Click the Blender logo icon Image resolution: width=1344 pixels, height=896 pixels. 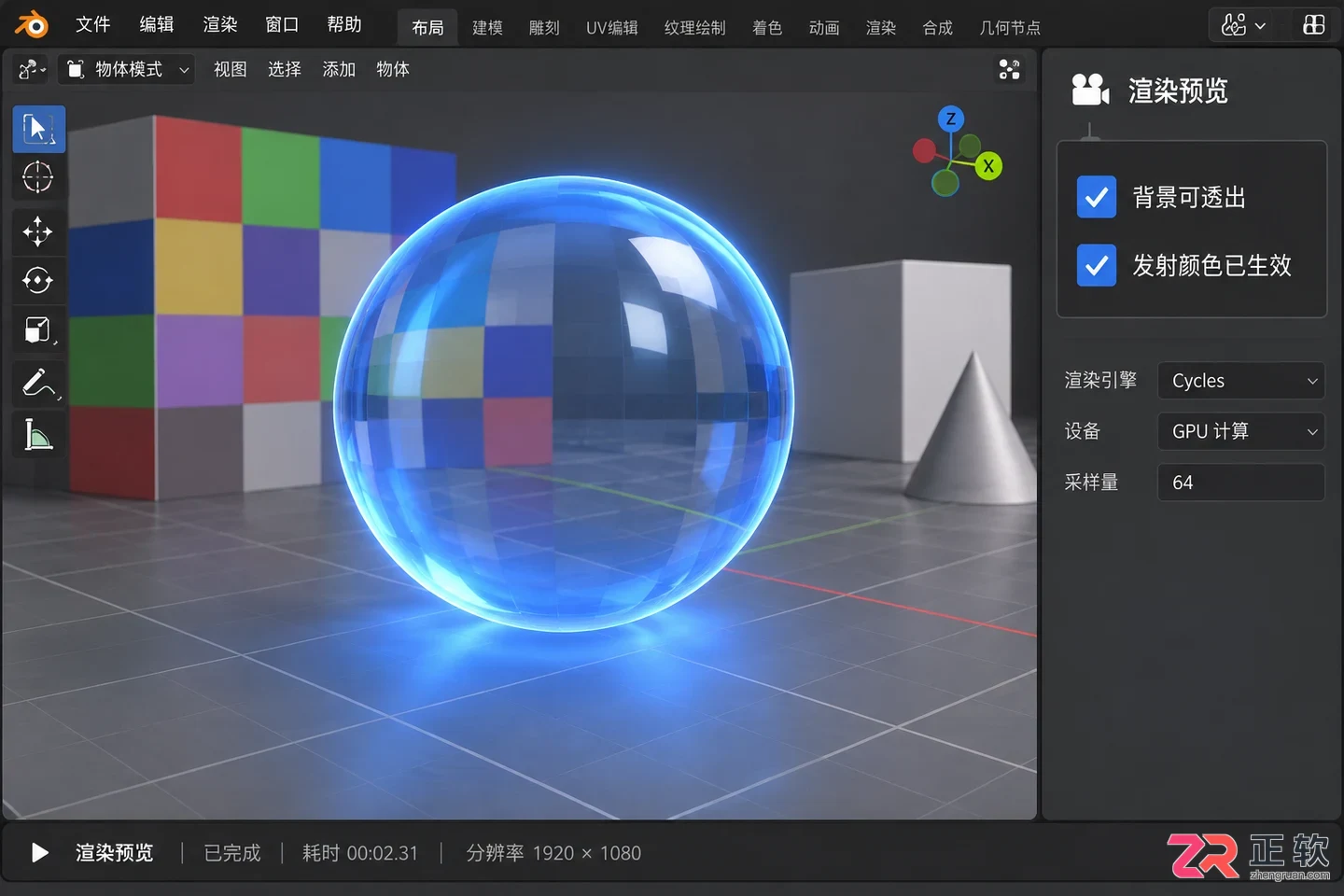click(32, 24)
